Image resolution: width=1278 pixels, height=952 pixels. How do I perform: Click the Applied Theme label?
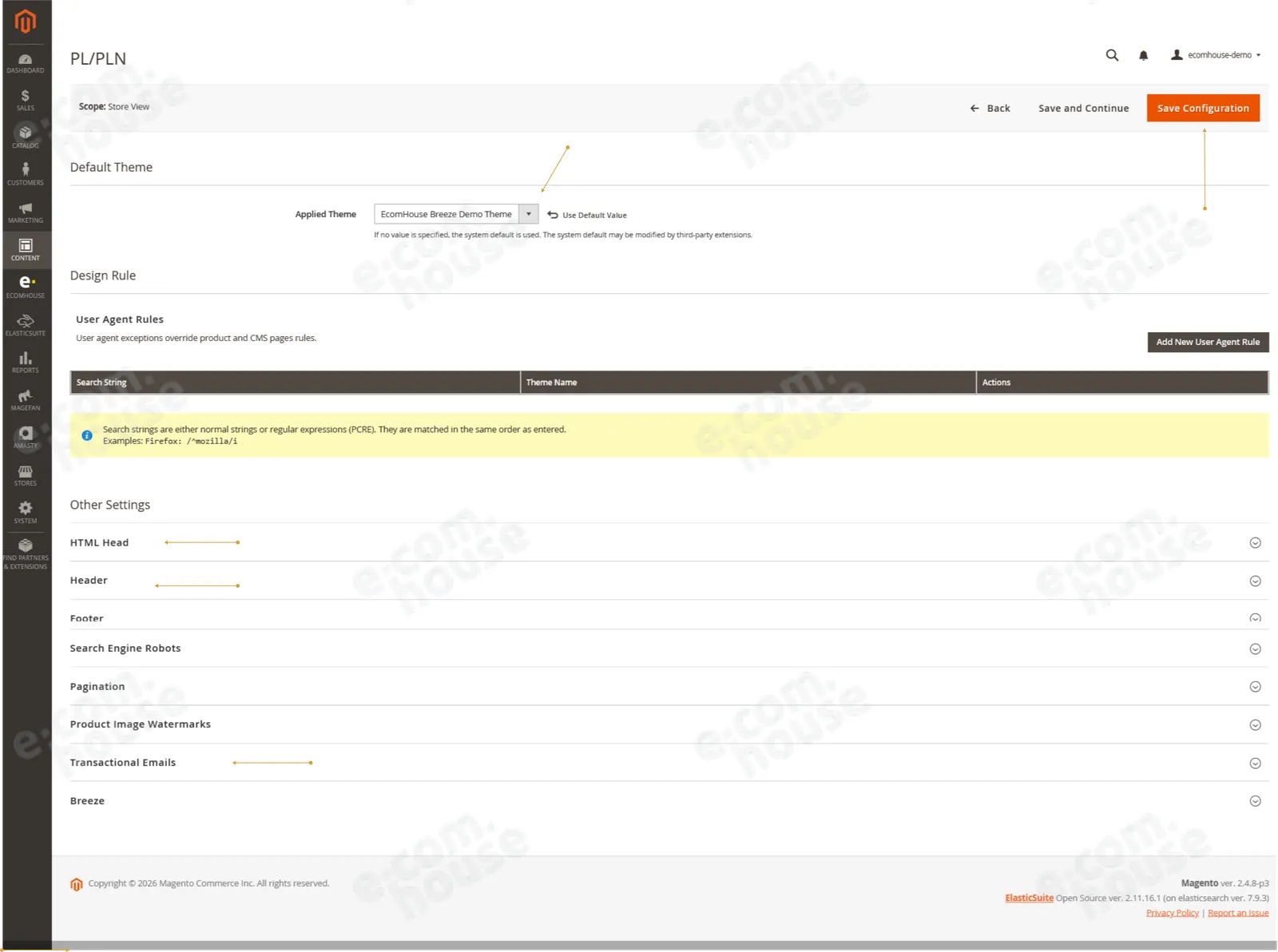point(326,214)
